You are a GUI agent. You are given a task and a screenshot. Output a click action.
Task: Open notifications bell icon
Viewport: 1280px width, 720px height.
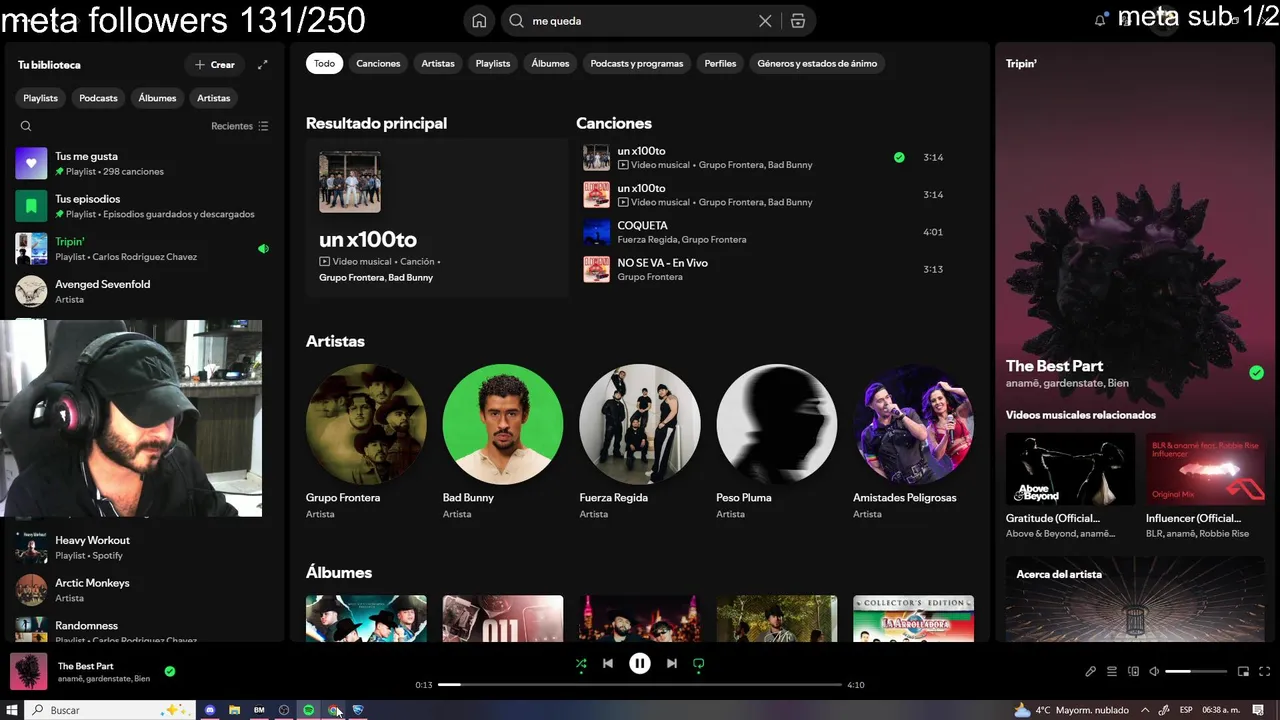[x=1101, y=20]
